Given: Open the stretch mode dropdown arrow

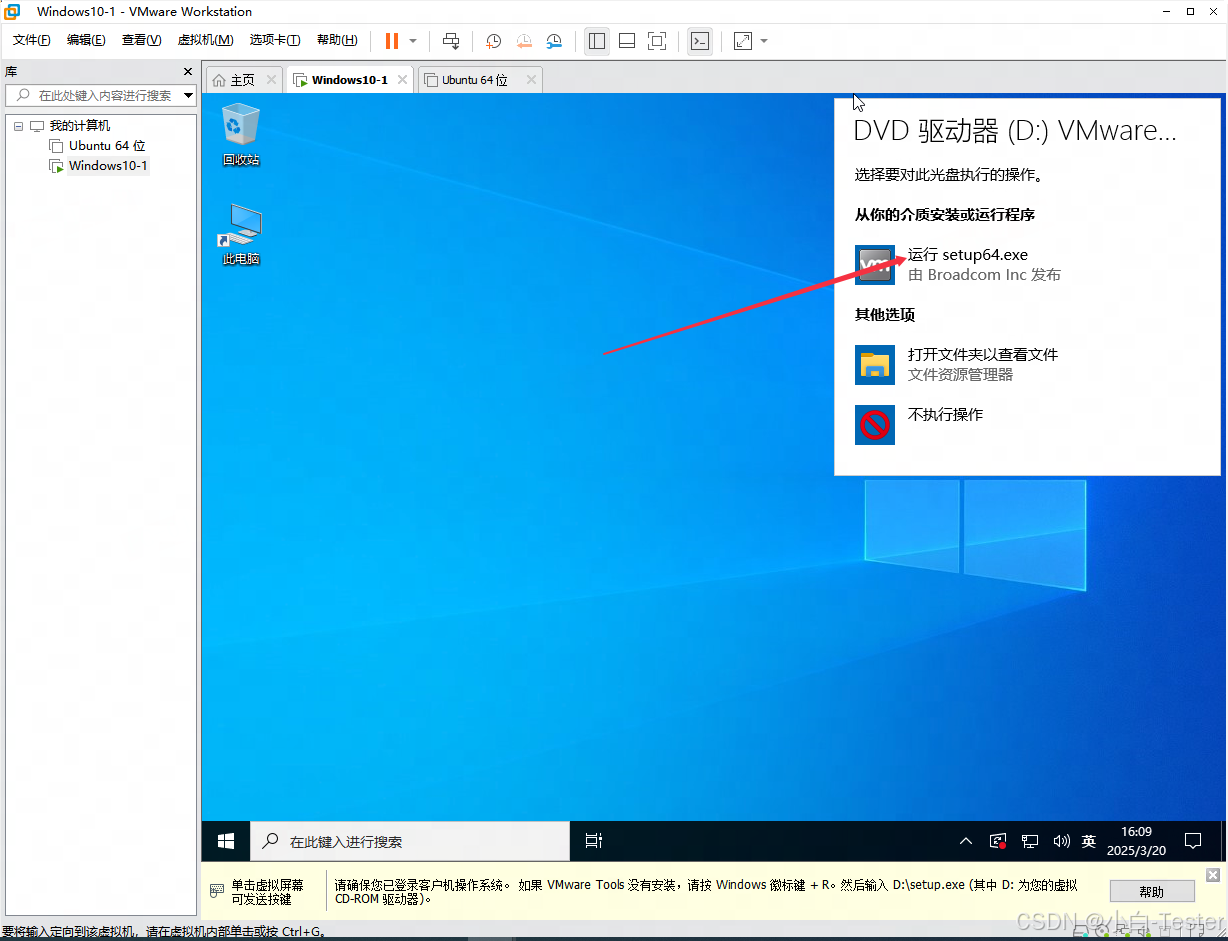Looking at the screenshot, I should click(x=764, y=41).
